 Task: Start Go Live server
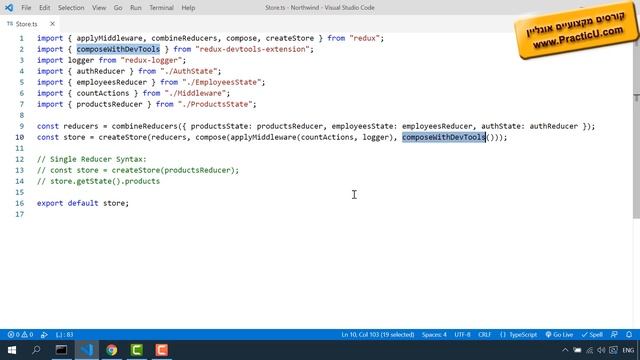click(559, 335)
